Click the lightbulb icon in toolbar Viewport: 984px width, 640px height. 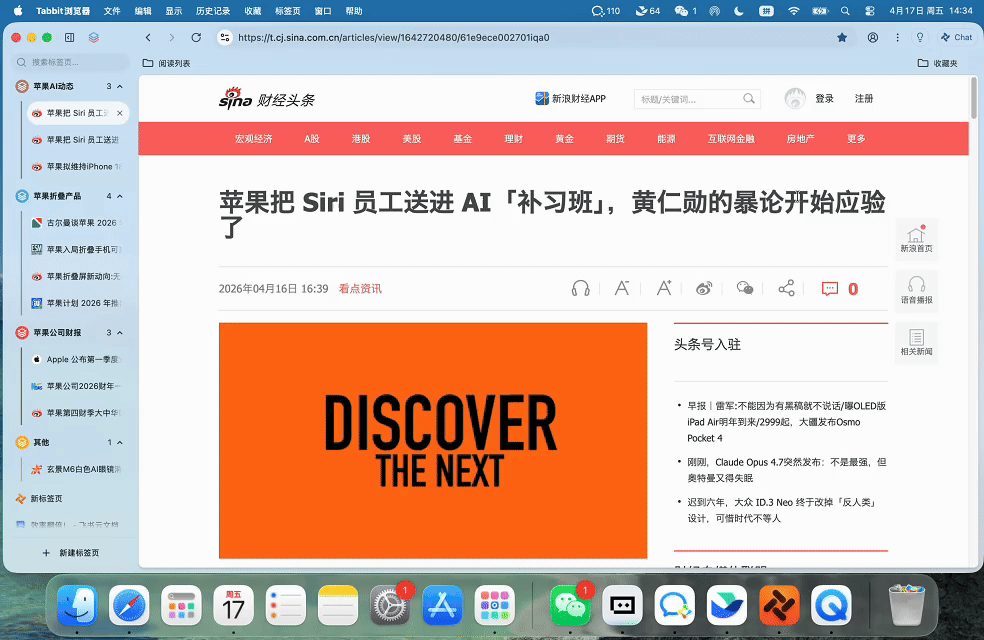coord(920,38)
